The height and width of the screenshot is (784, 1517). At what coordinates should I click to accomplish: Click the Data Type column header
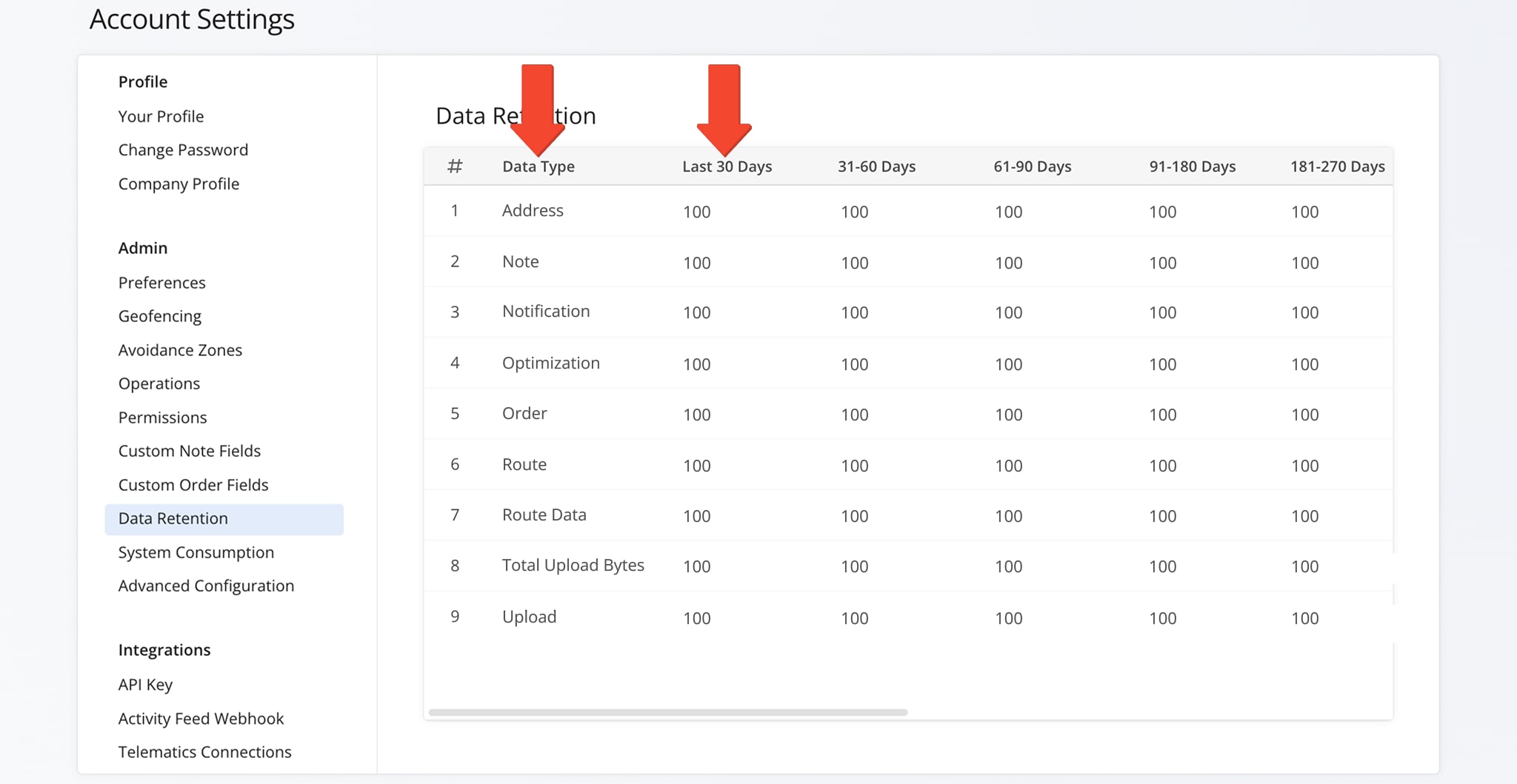[538, 167]
